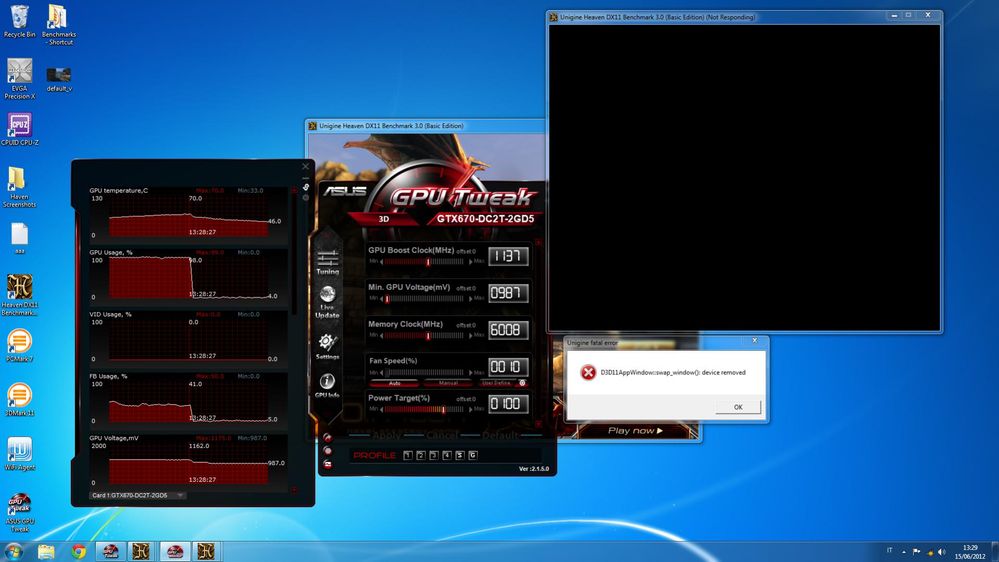The width and height of the screenshot is (999, 562).
Task: Click the Power Target value field 0100
Action: coord(508,404)
